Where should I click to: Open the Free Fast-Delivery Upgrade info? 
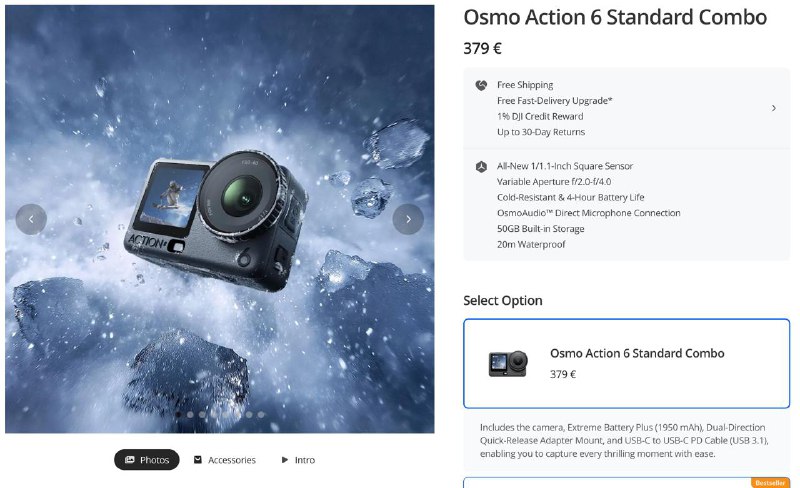click(x=554, y=101)
